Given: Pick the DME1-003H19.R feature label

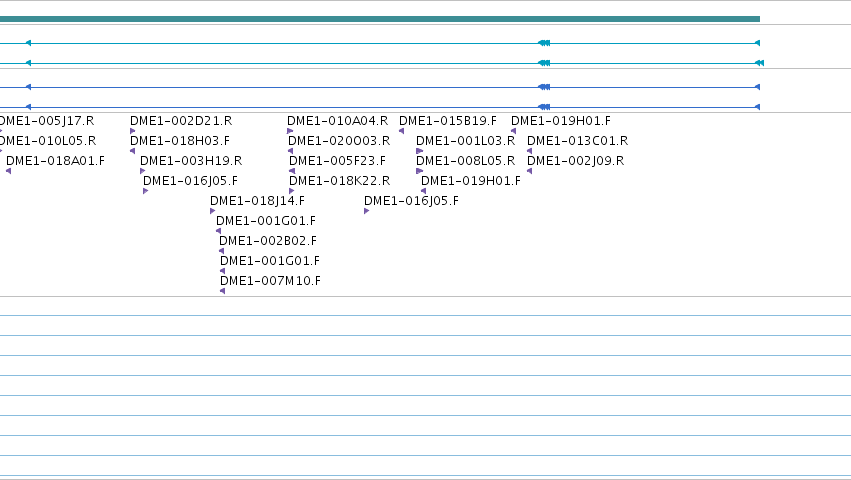Looking at the screenshot, I should point(190,161).
